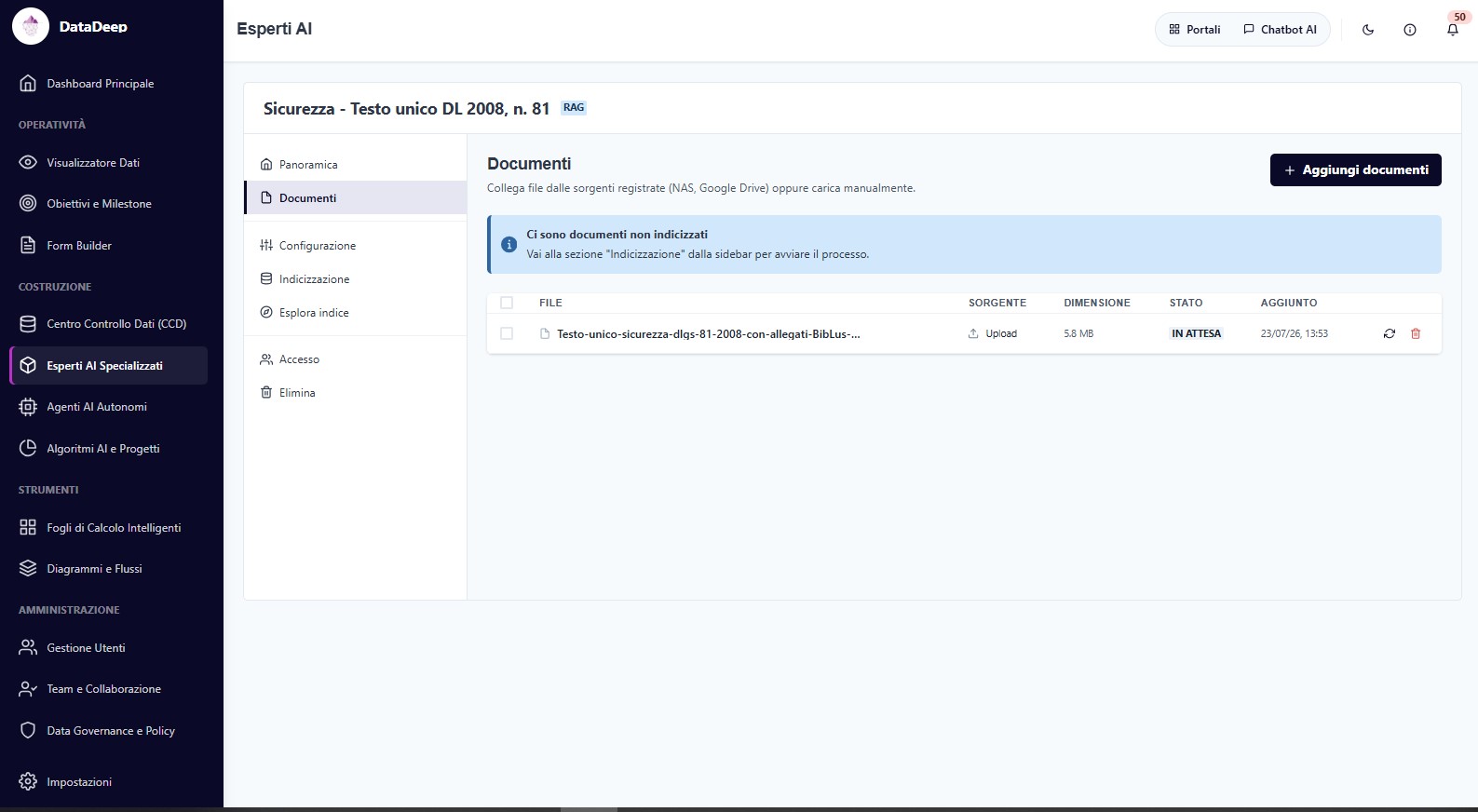The image size is (1478, 812).
Task: Open the info circle icon in header
Action: 1410,30
